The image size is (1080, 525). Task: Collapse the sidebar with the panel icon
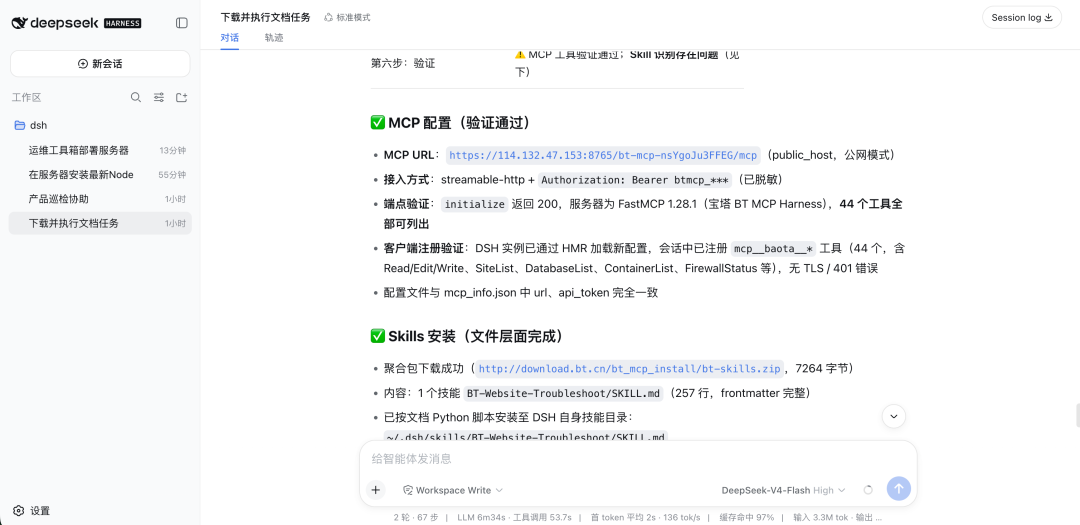pyautogui.click(x=182, y=23)
